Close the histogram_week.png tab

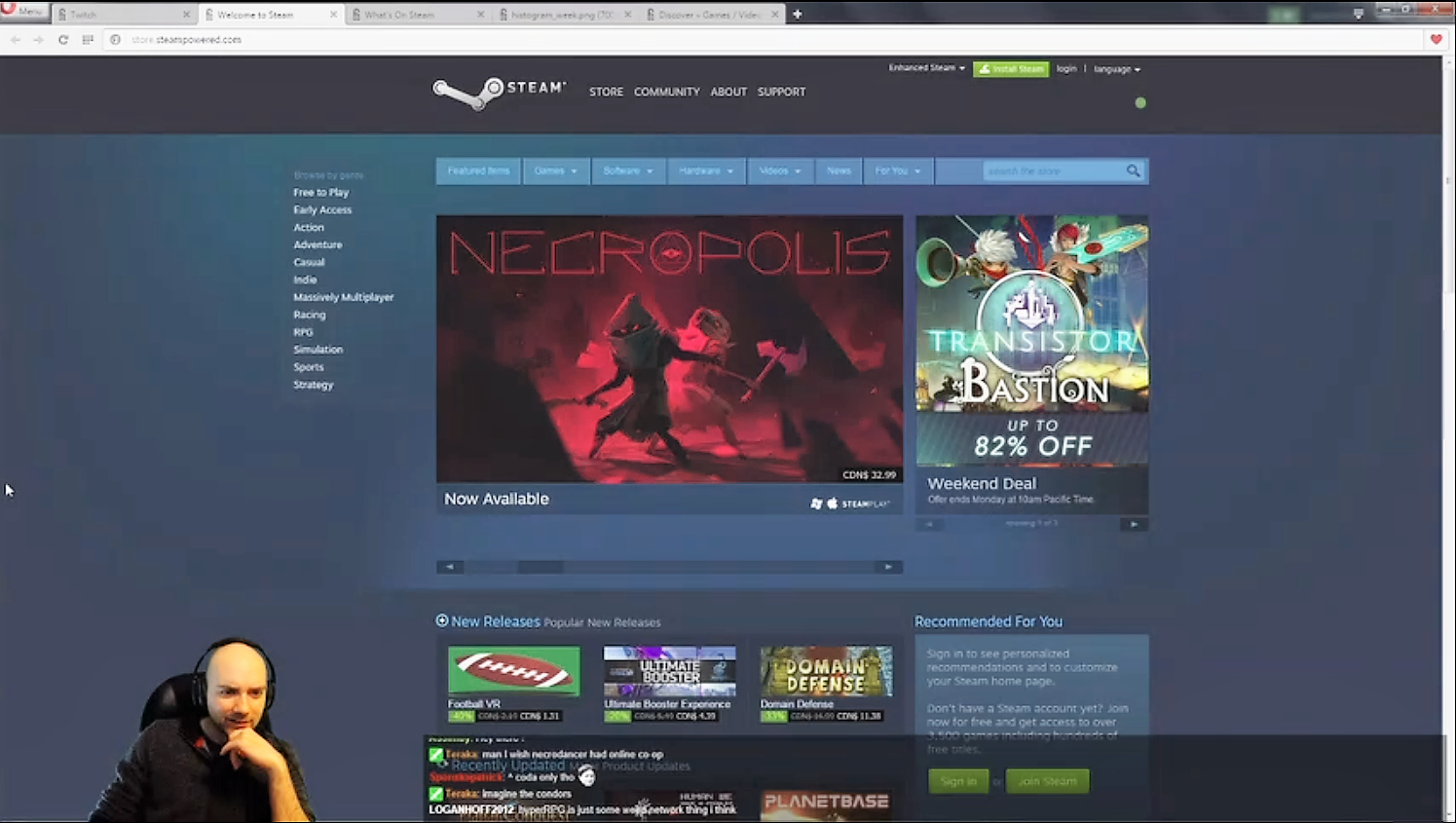pyautogui.click(x=627, y=15)
